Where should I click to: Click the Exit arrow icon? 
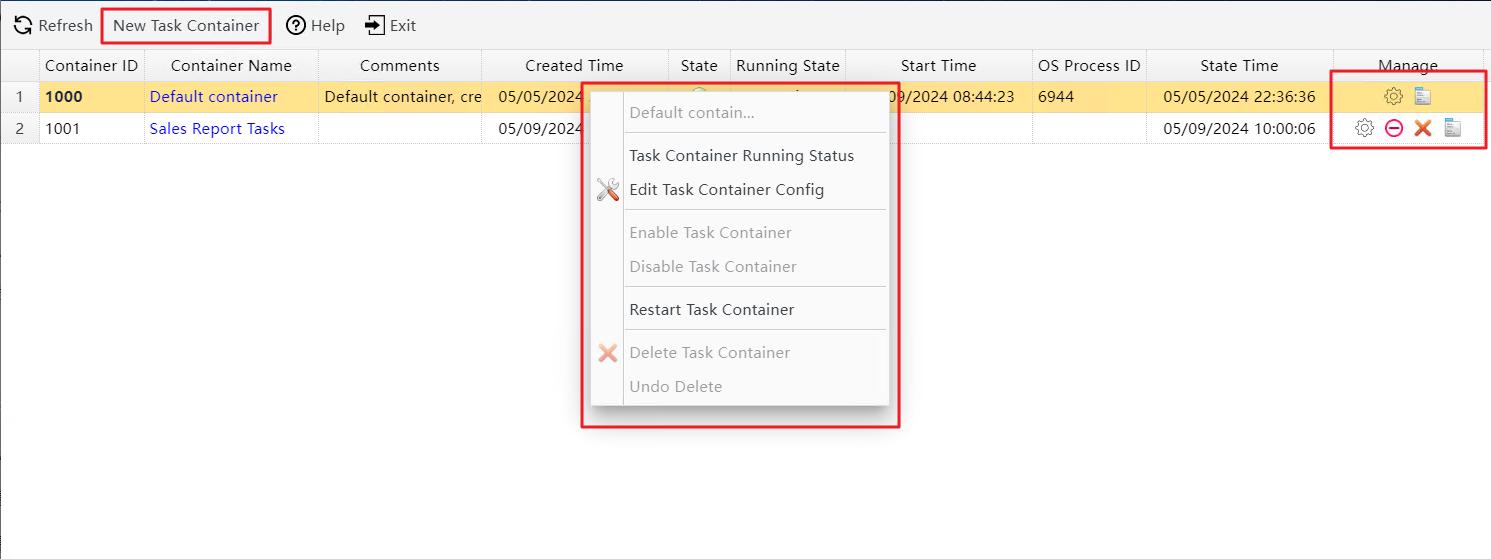tap(375, 26)
